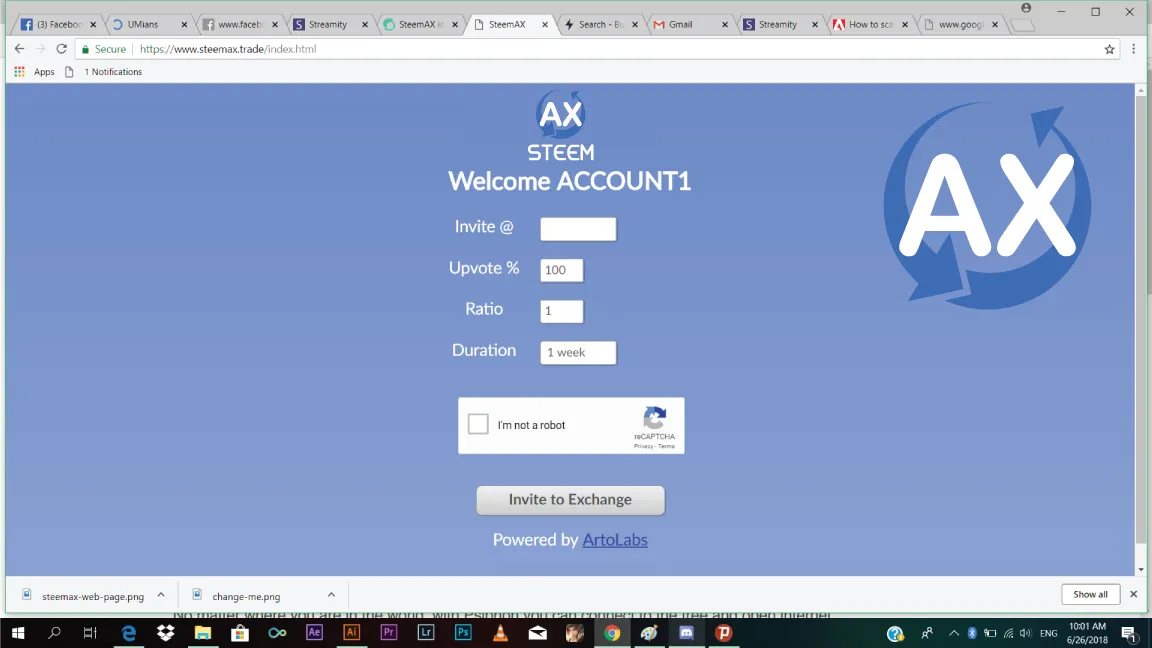Click the Invite @ input field
1152x648 pixels.
578,228
